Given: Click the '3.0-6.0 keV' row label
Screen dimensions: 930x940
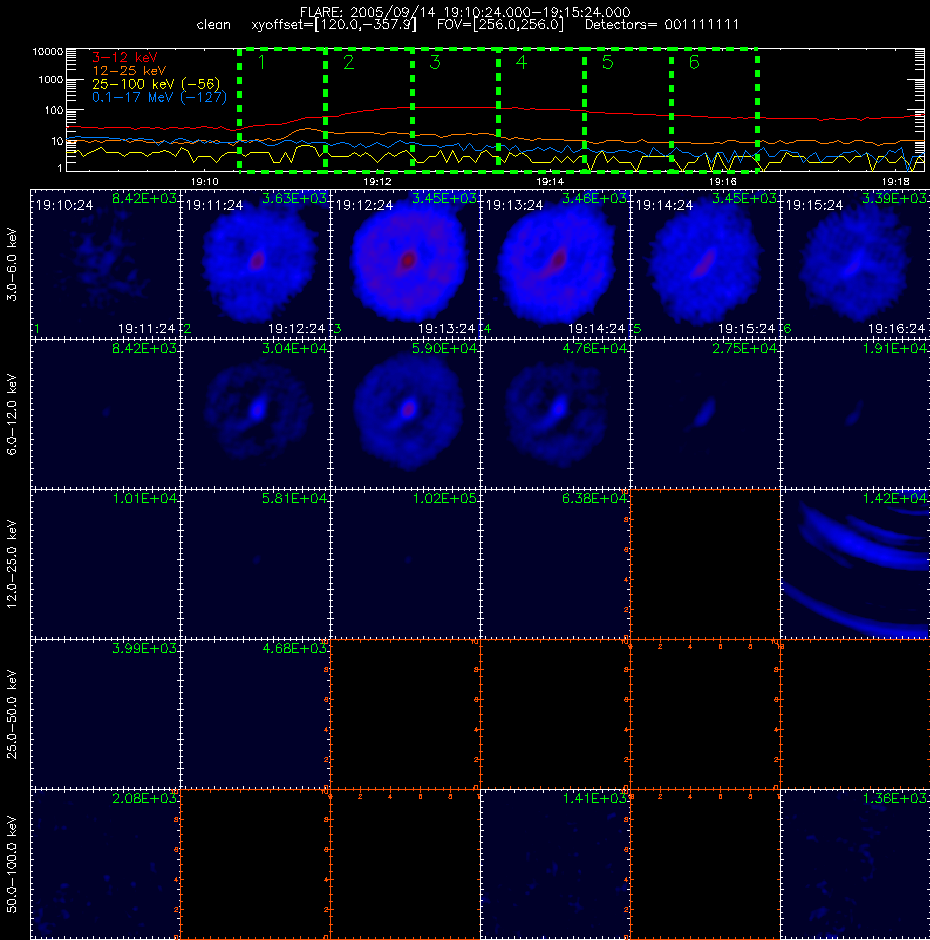Looking at the screenshot, I should click(12, 264).
